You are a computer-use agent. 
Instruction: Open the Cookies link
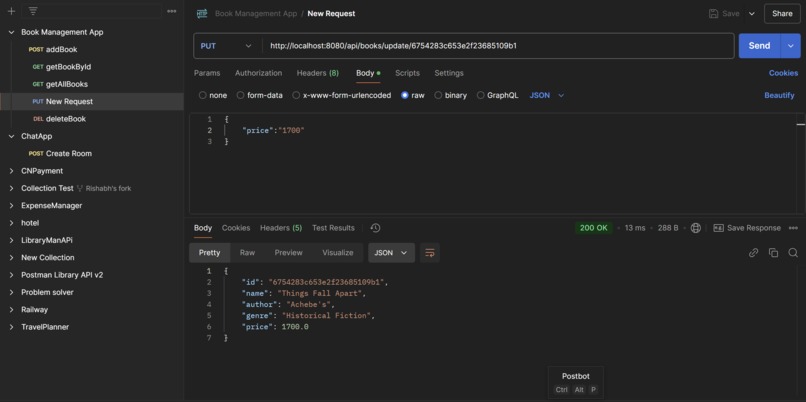click(x=783, y=73)
